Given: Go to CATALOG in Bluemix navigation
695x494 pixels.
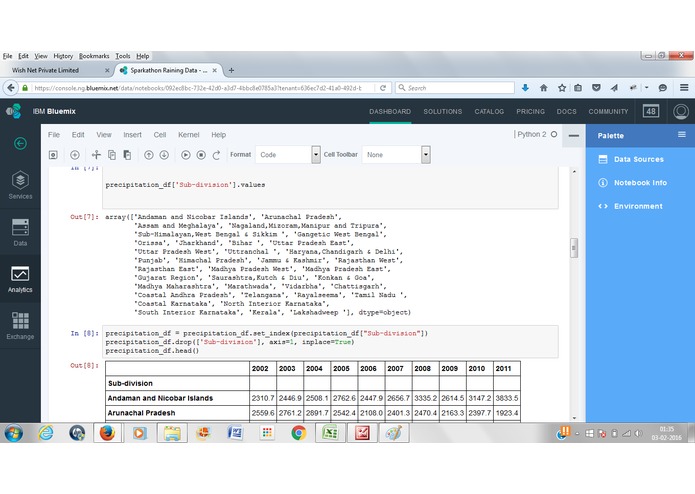Looking at the screenshot, I should (x=489, y=111).
